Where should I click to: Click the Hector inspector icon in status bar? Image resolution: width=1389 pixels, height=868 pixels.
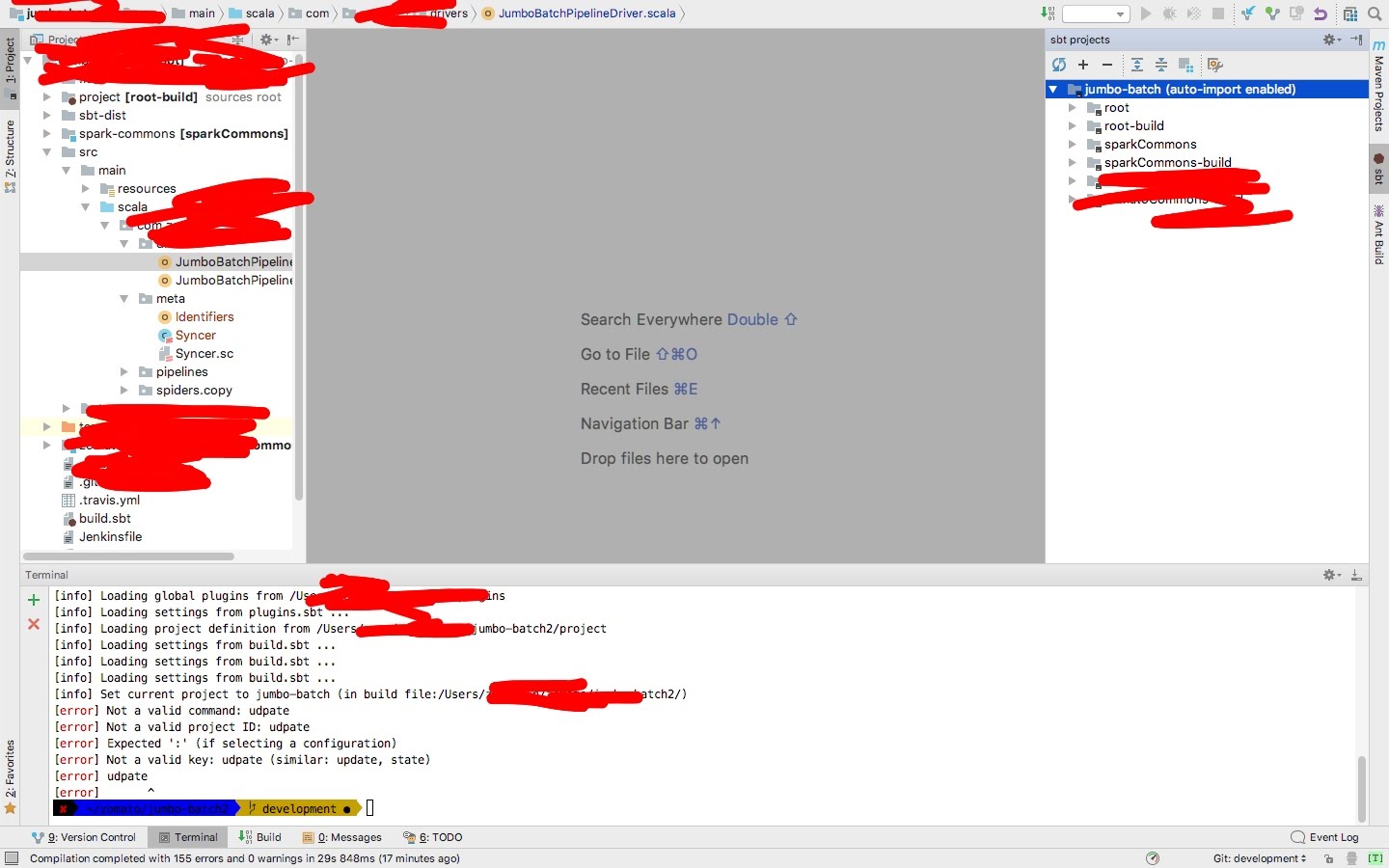[x=1352, y=858]
